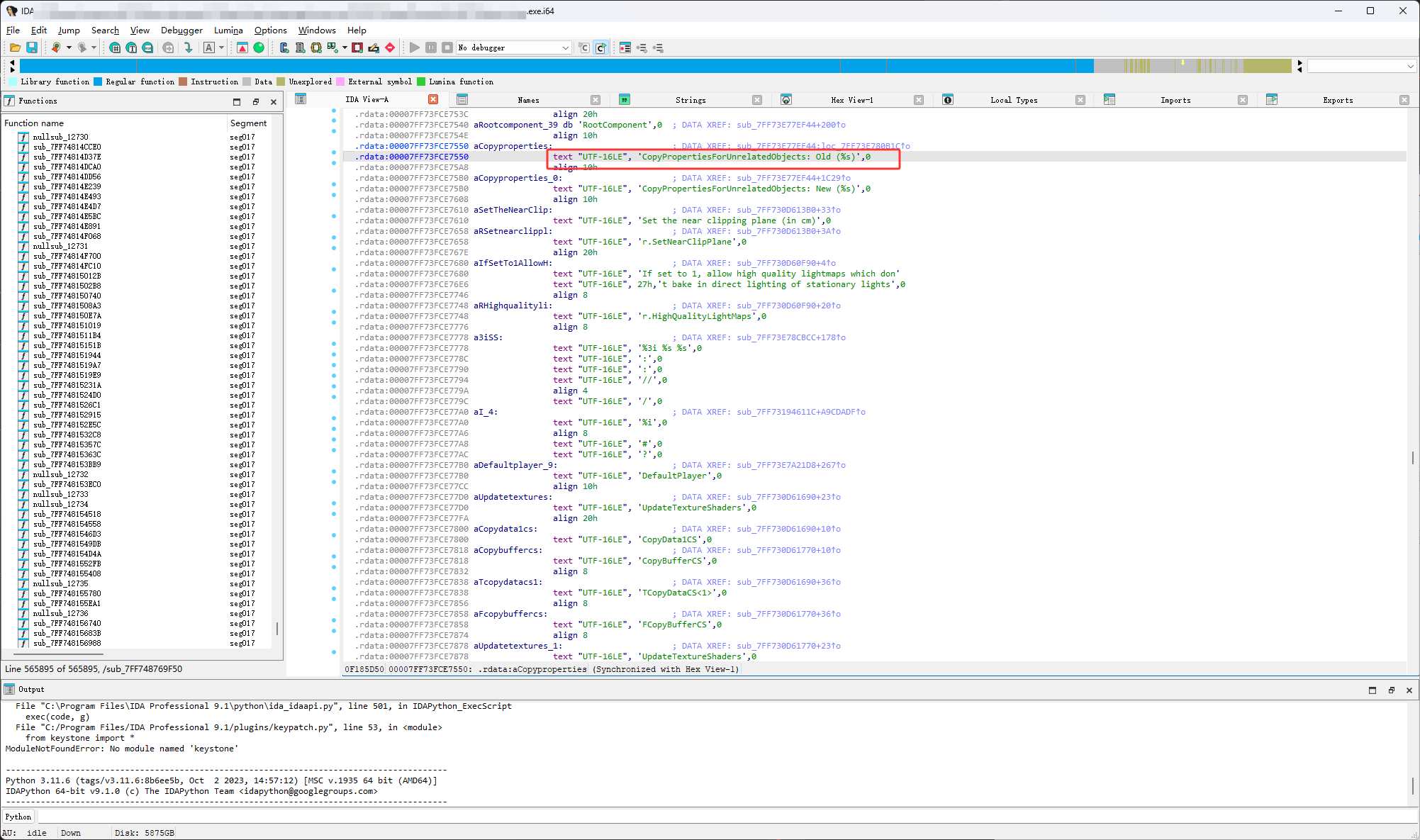Click the red triangle toolbar icon

click(242, 47)
